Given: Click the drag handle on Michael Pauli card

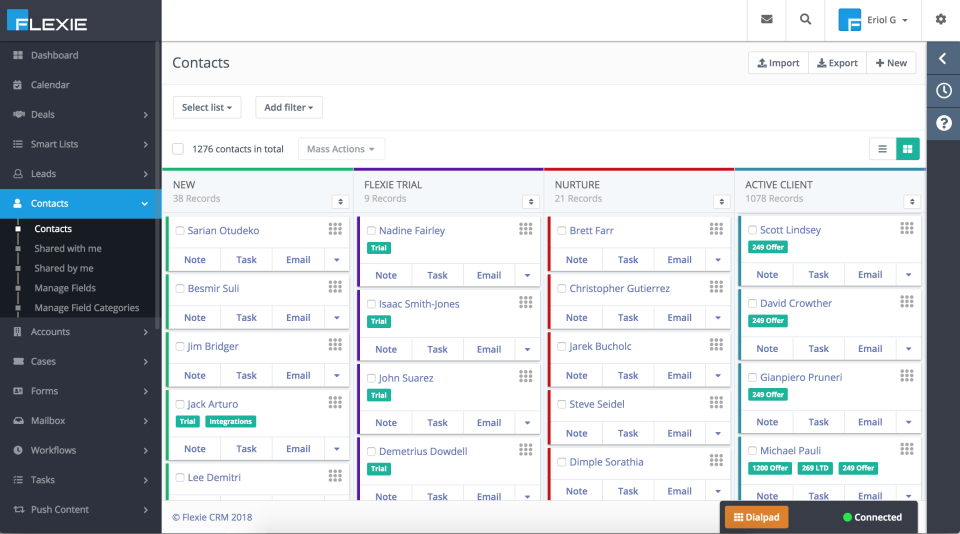Looking at the screenshot, I should pos(907,449).
